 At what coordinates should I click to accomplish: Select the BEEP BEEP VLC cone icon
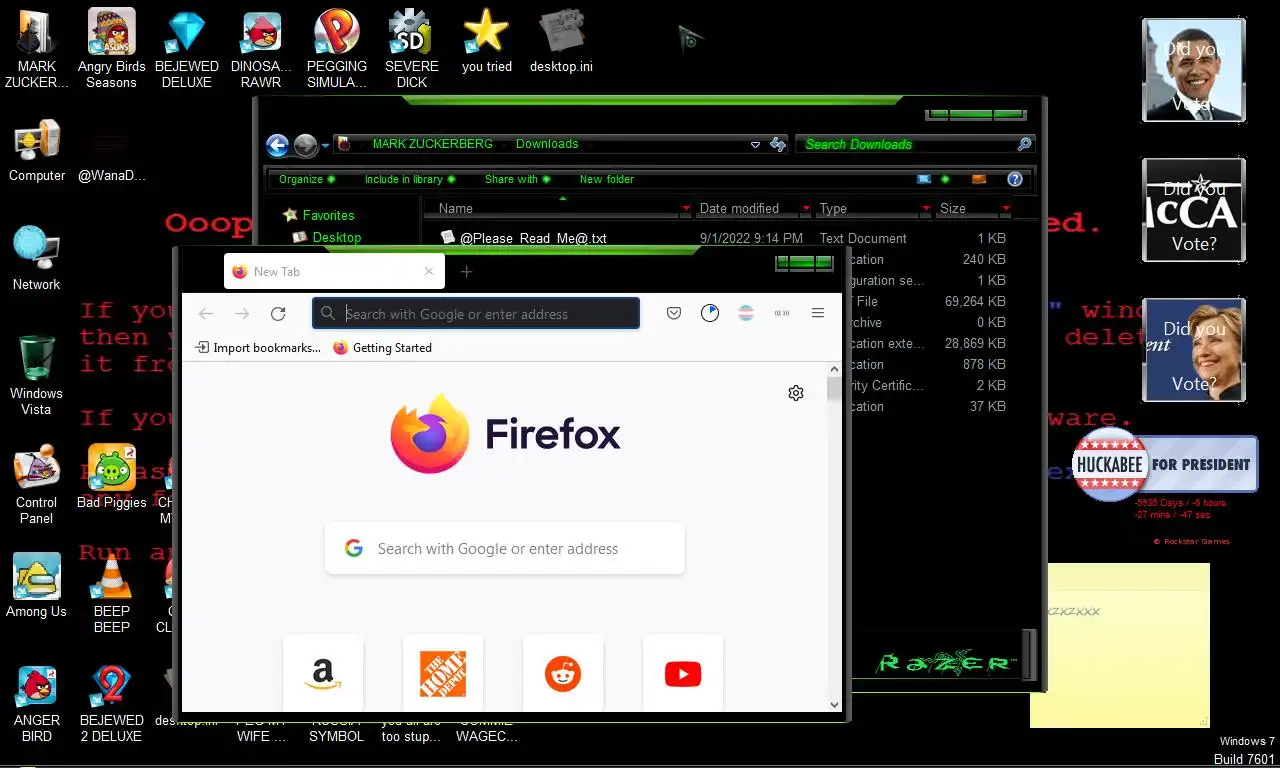111,593
